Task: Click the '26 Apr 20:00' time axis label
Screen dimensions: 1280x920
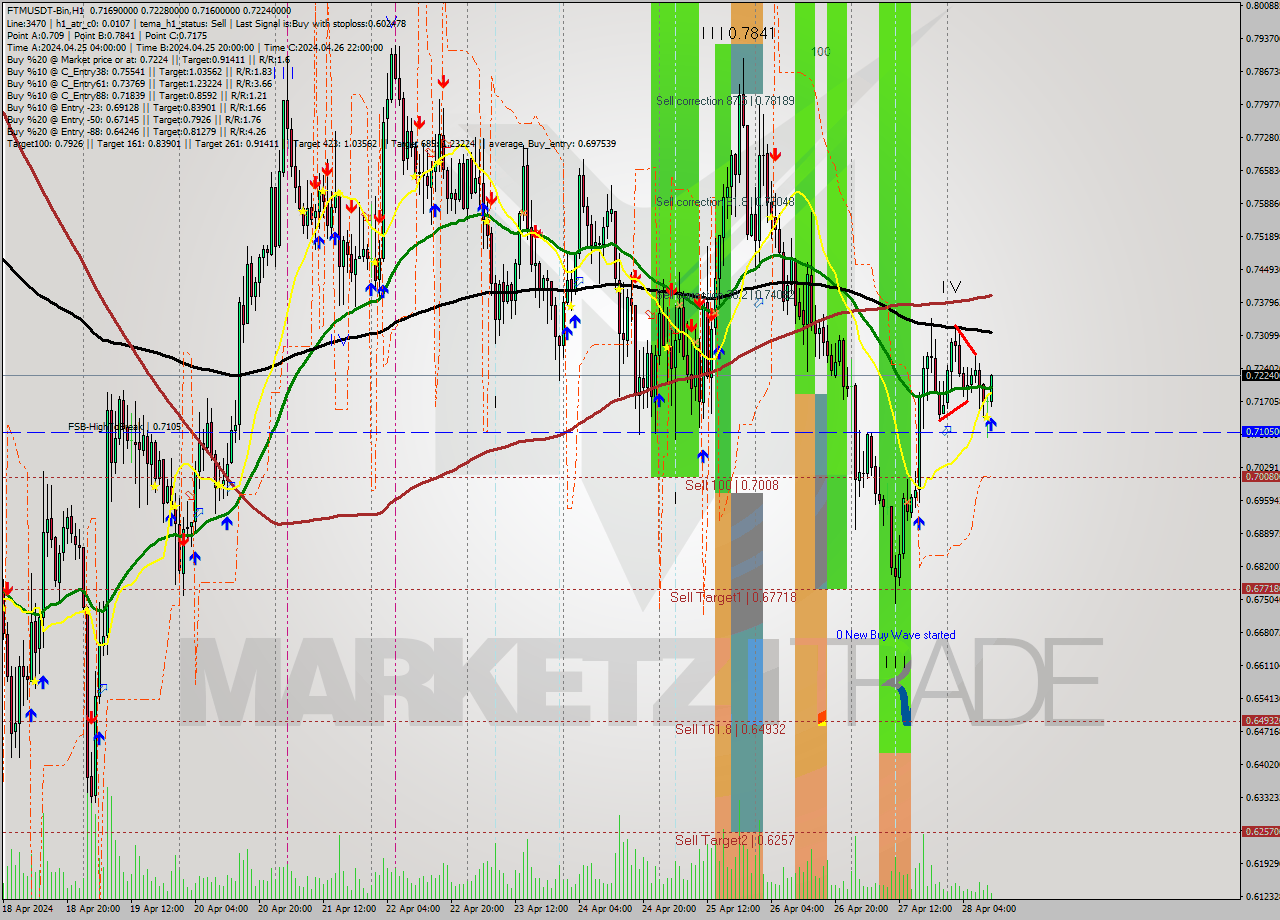Action: (861, 909)
